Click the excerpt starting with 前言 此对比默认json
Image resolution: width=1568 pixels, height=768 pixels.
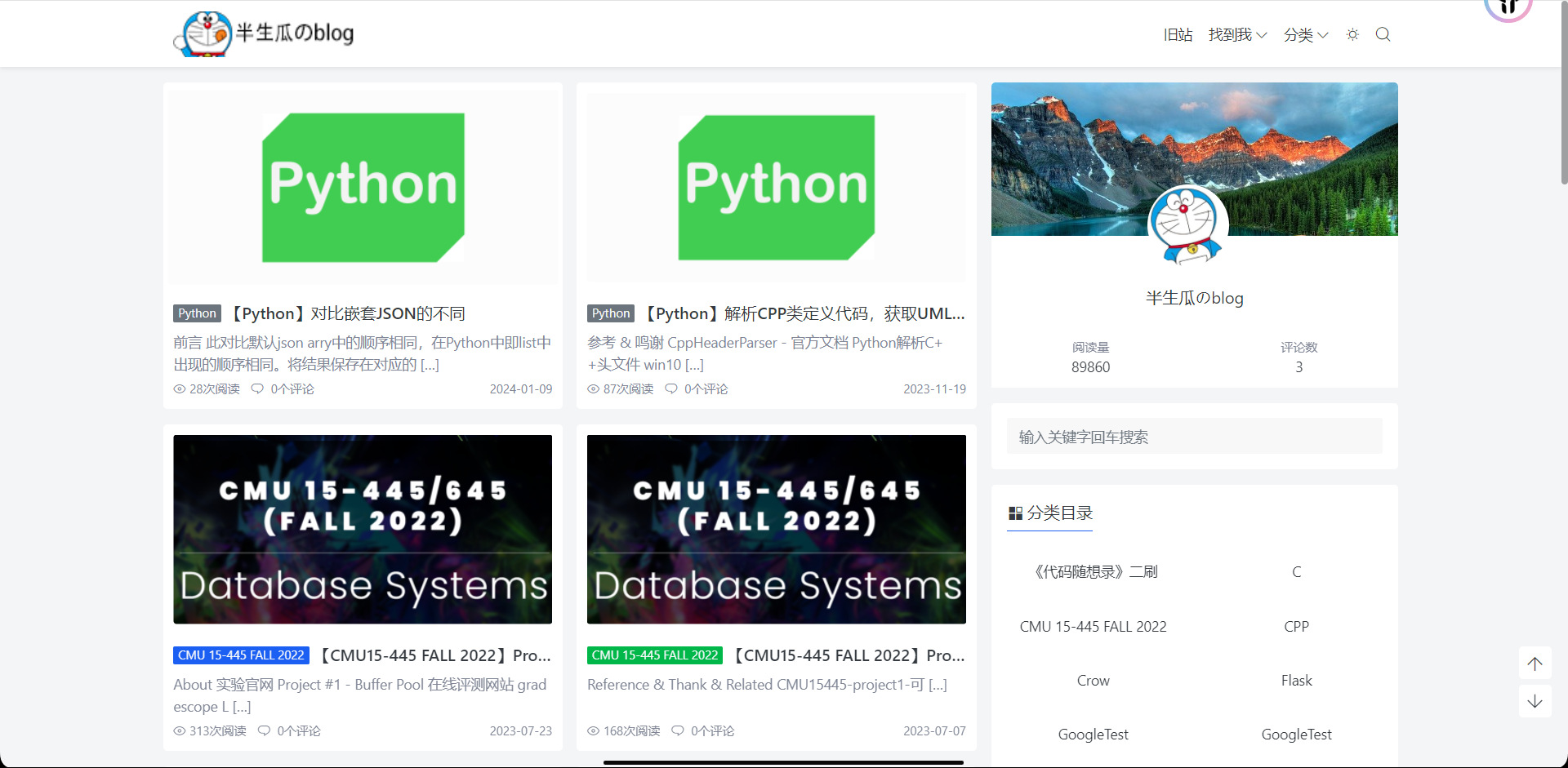[363, 353]
